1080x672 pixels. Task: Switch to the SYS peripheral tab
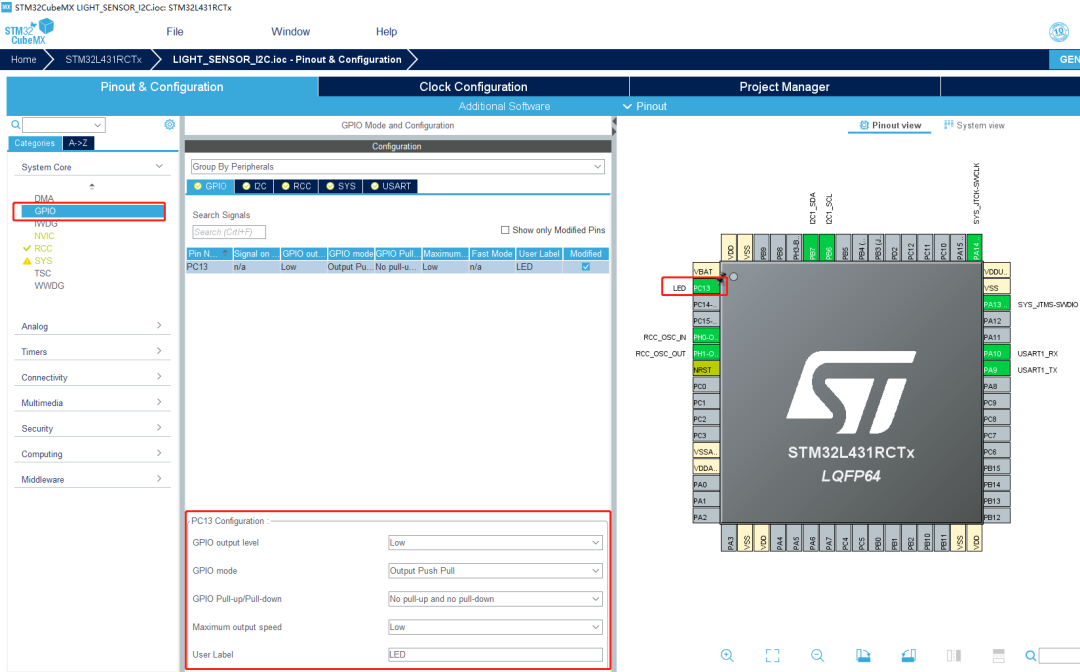341,186
